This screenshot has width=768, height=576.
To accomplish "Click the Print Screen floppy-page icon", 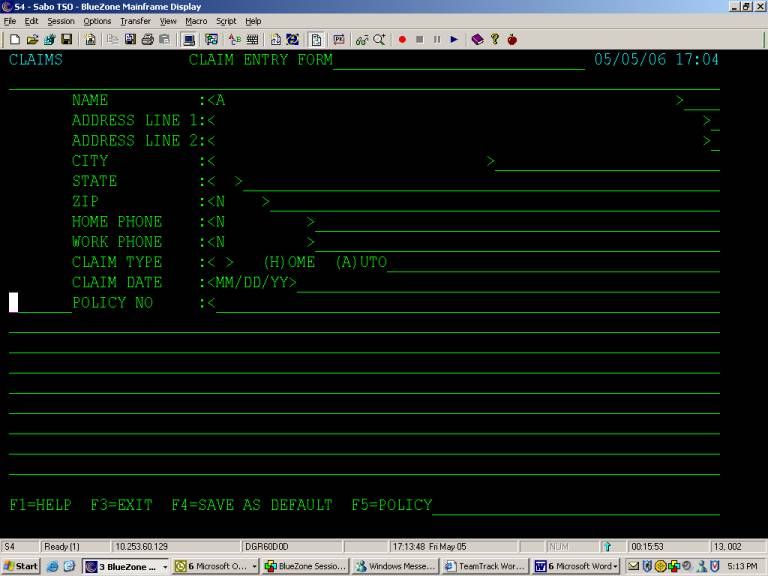I will pos(130,40).
